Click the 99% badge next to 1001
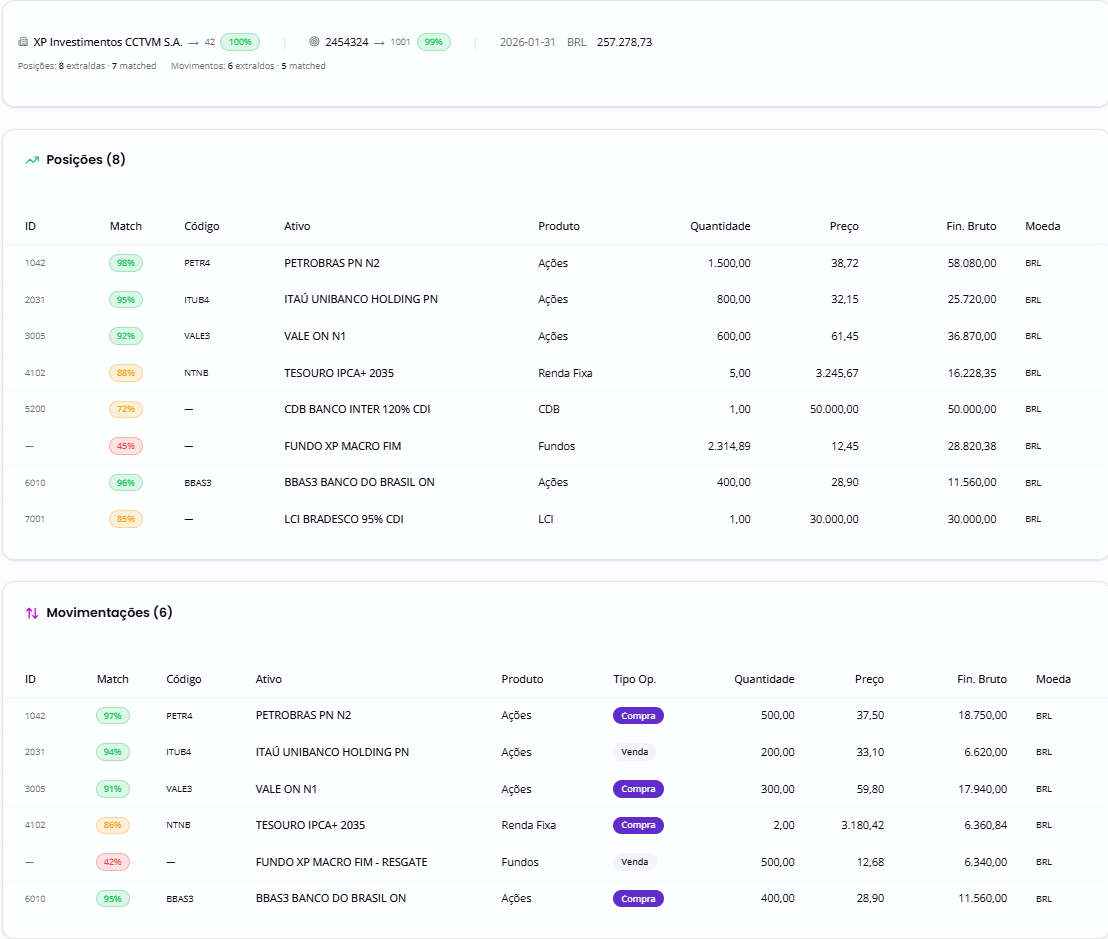This screenshot has width=1108, height=939. pyautogui.click(x=433, y=43)
